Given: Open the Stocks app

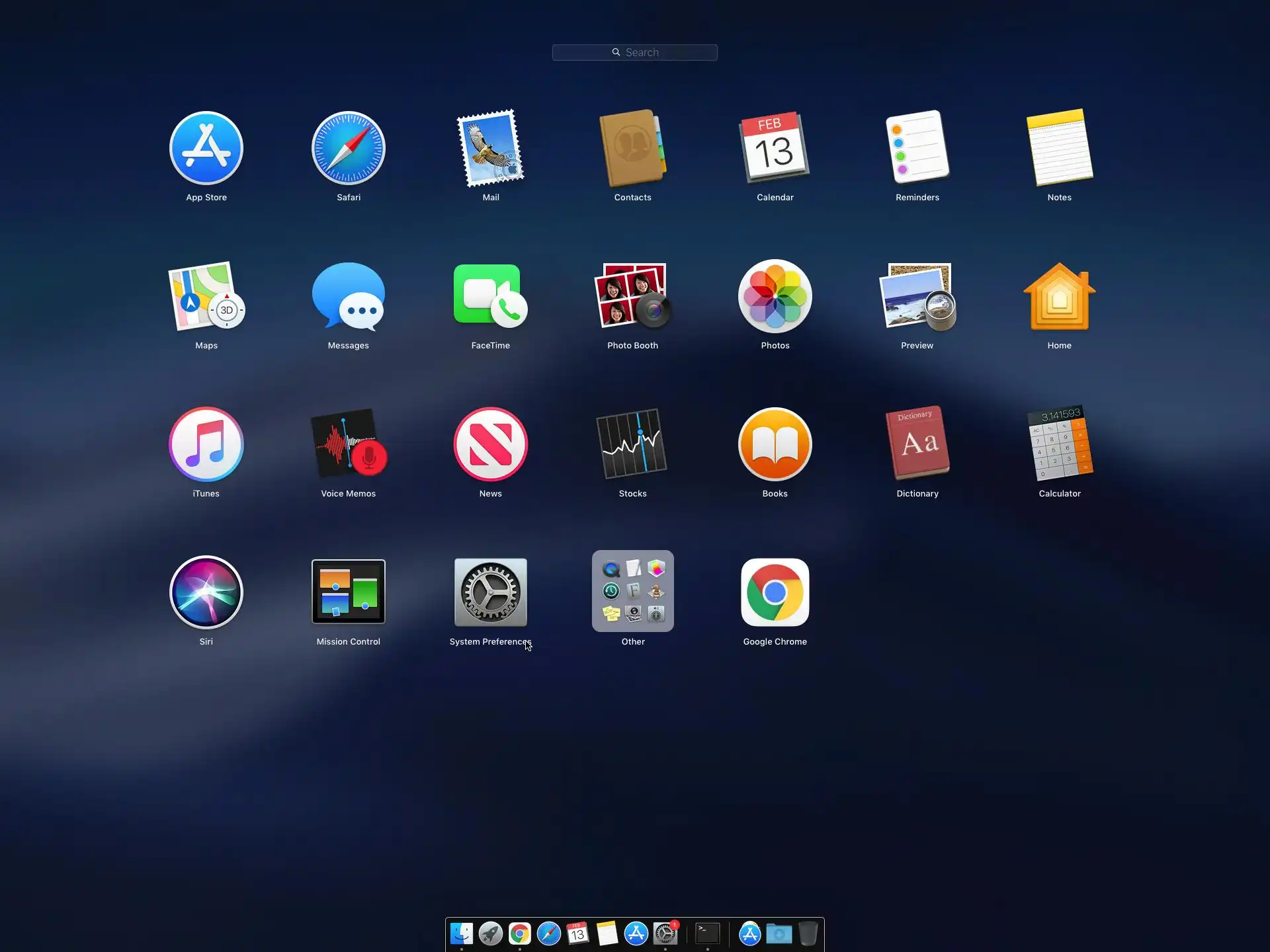Looking at the screenshot, I should 633,444.
